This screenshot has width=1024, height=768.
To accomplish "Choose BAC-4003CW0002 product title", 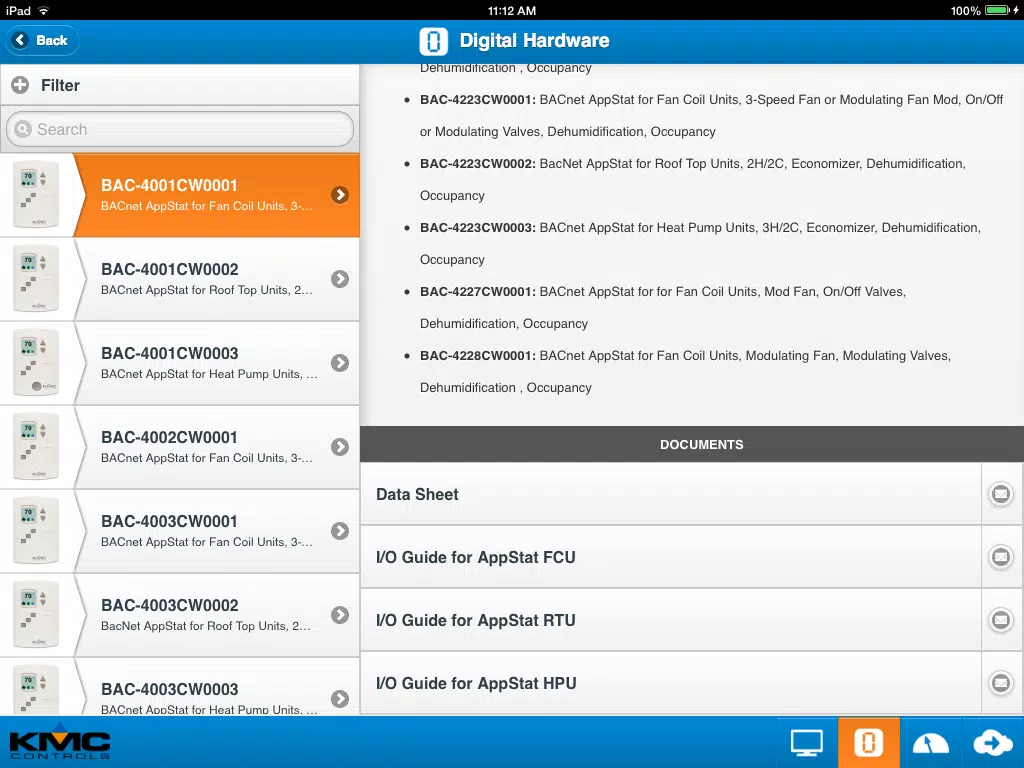I will click(x=170, y=605).
